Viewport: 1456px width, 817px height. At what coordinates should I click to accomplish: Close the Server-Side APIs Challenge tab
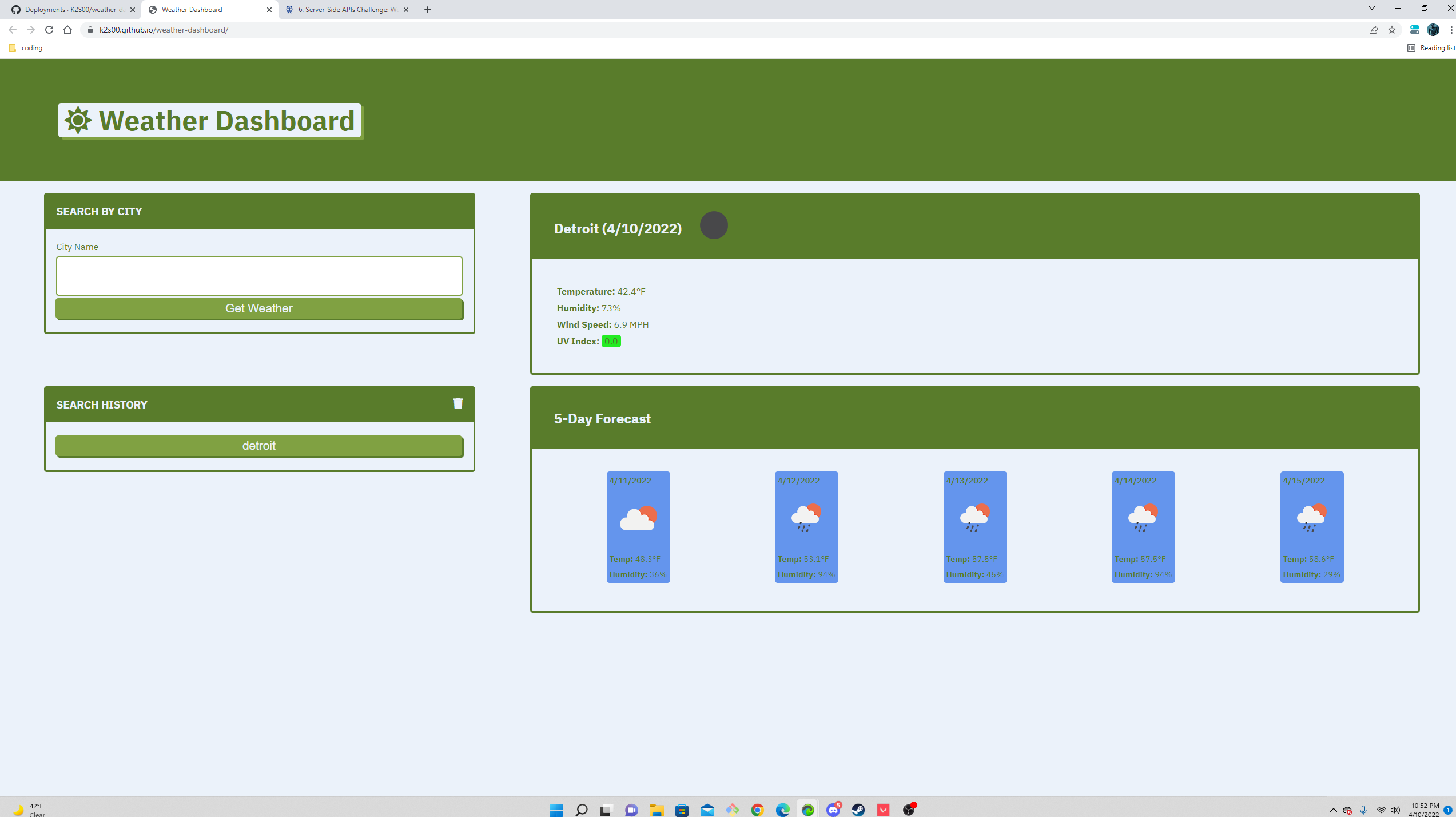(x=406, y=10)
